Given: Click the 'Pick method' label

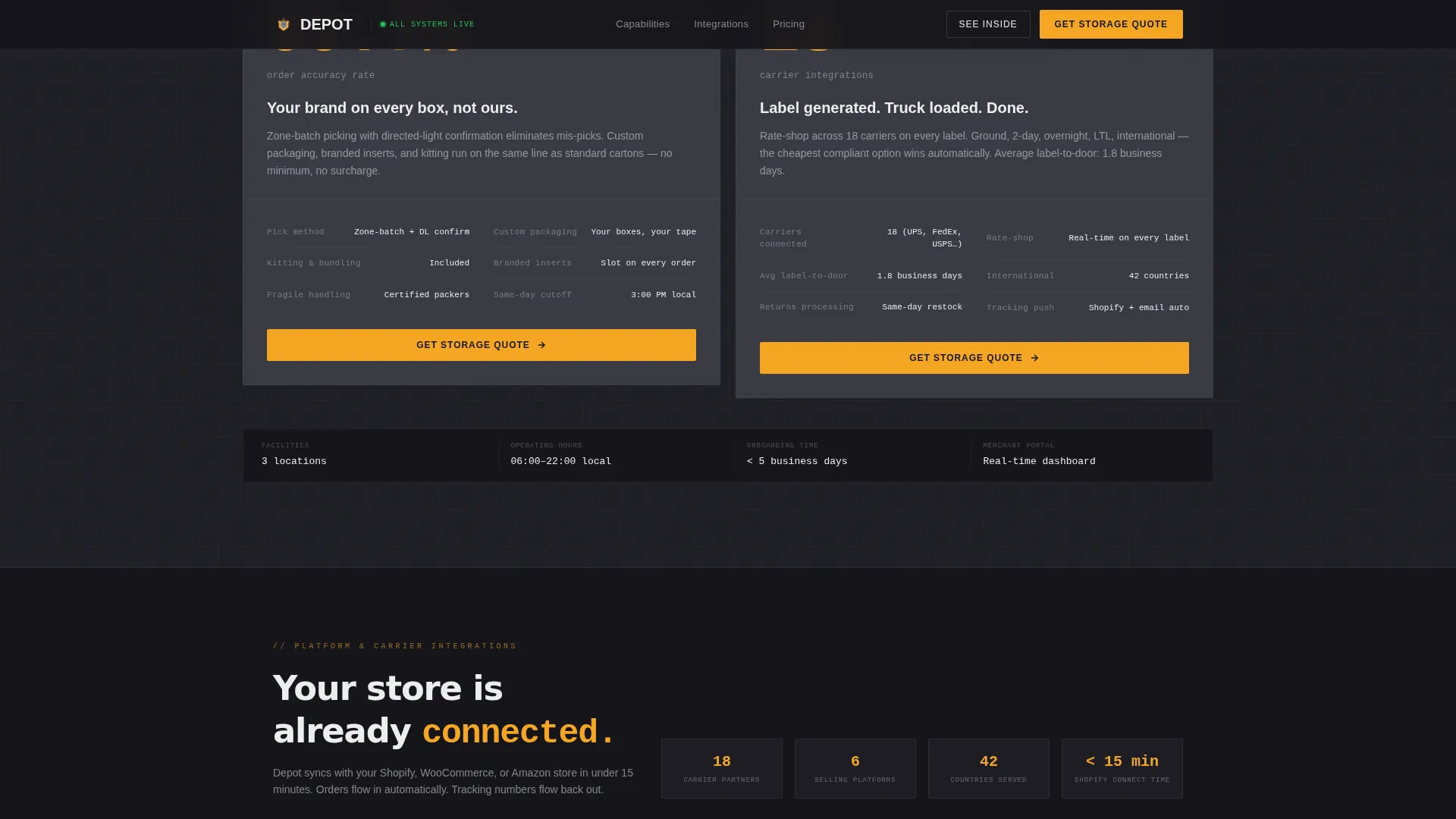Looking at the screenshot, I should pos(296,232).
